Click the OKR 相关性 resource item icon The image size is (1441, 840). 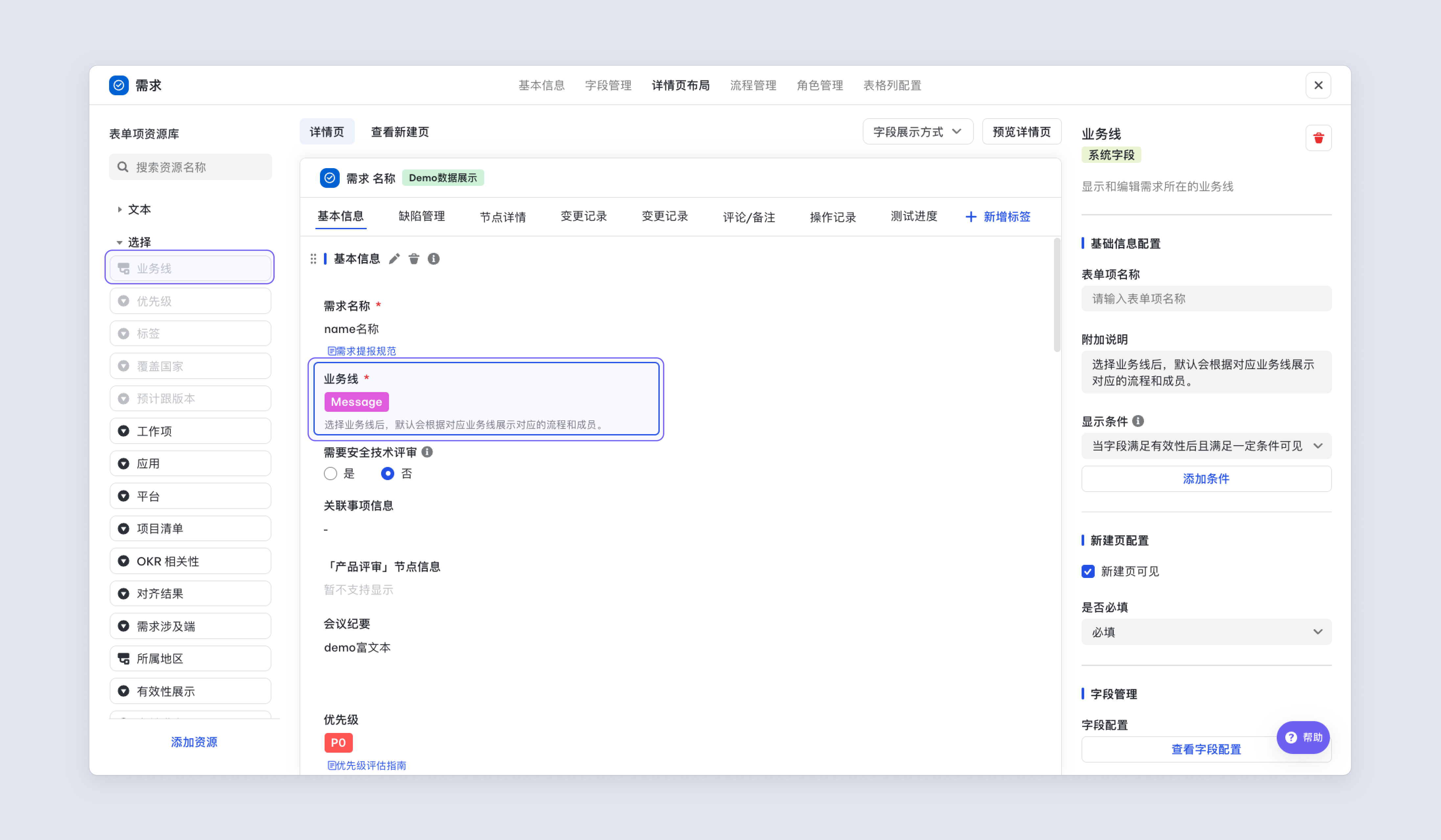tap(124, 561)
